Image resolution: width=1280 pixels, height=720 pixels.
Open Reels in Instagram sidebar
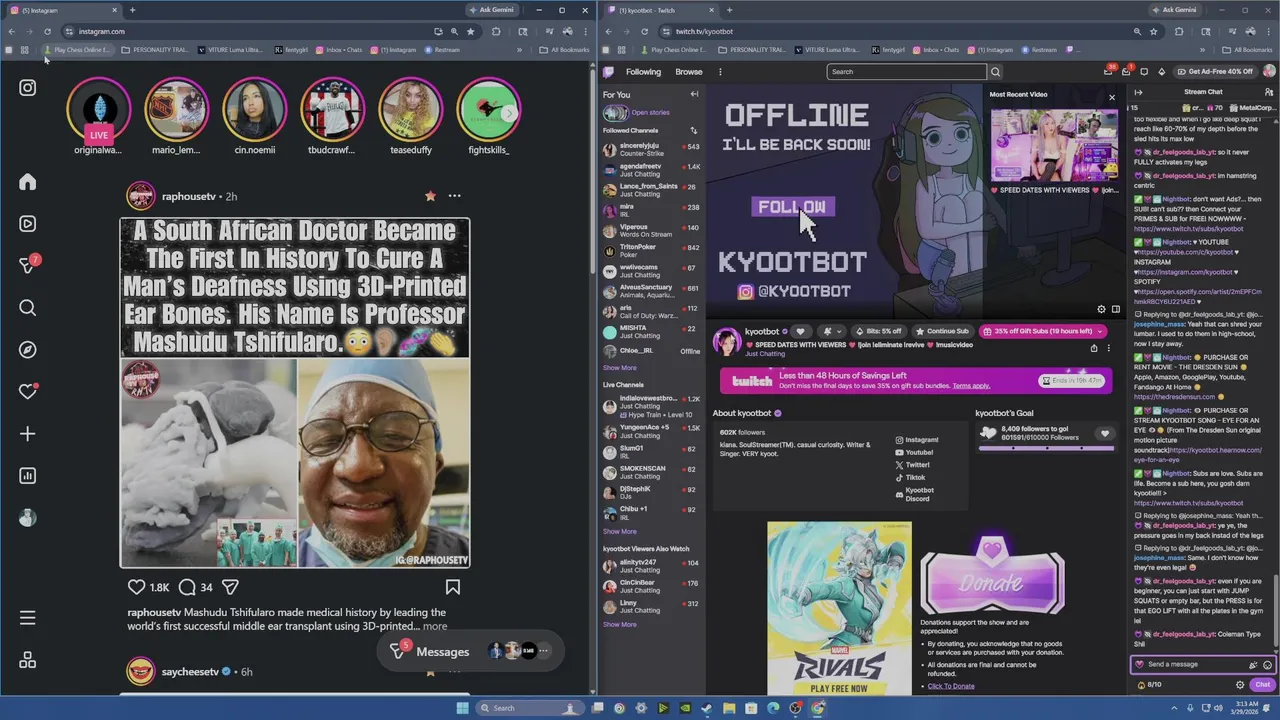click(28, 224)
